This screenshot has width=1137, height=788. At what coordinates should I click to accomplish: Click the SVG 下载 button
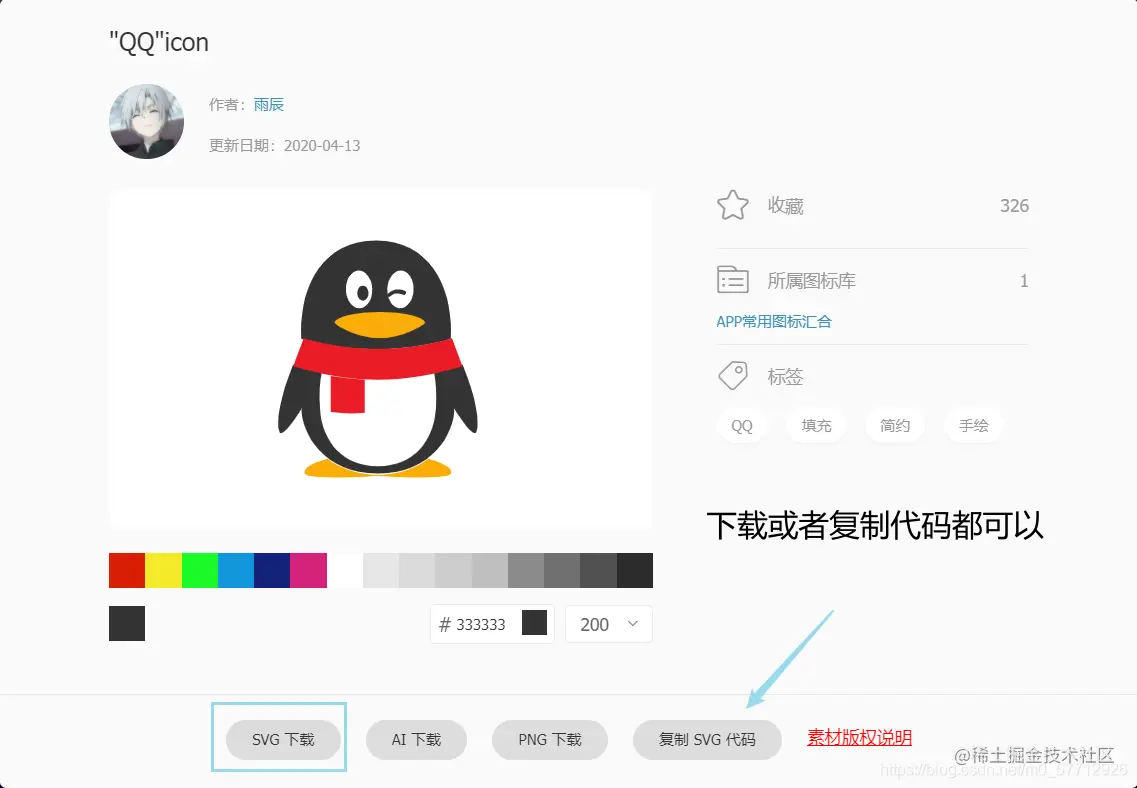click(279, 738)
